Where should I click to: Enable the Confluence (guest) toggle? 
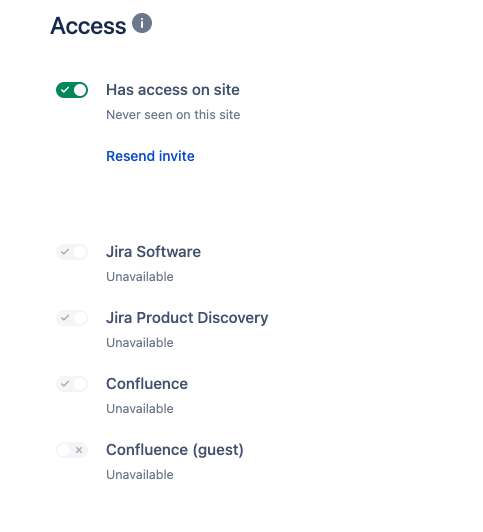point(72,450)
